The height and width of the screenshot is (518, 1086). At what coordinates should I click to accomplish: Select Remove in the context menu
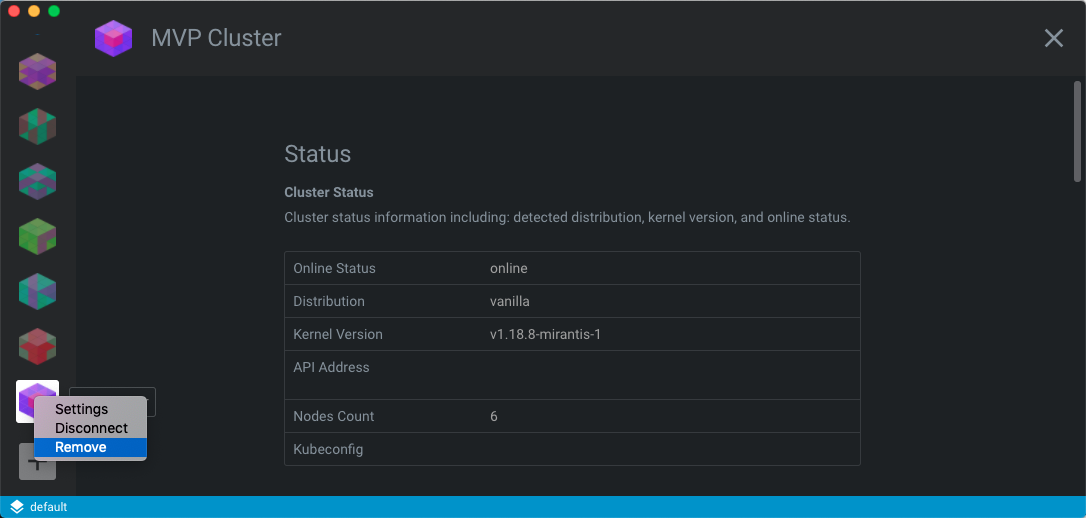[x=81, y=447]
